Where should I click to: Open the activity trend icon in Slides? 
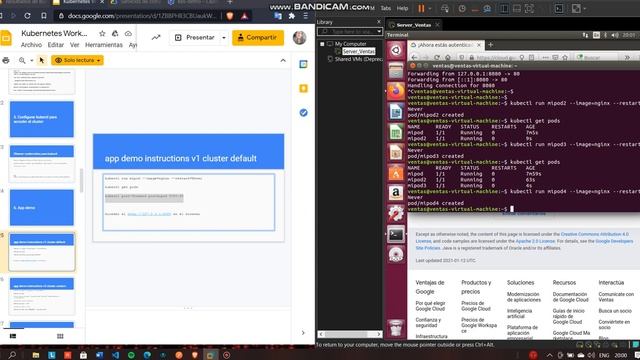click(x=156, y=38)
